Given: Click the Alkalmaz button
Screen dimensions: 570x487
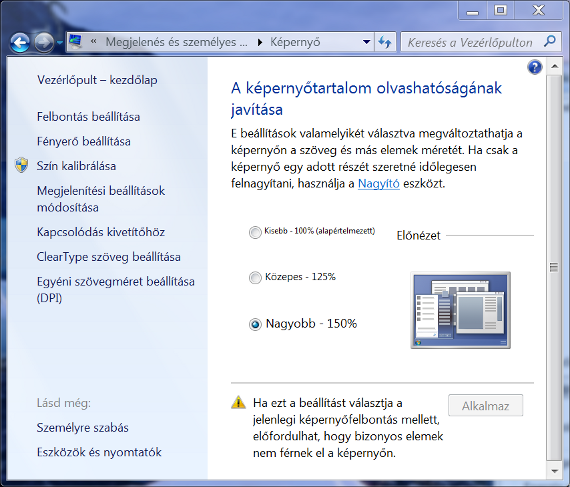Looking at the screenshot, I should click(485, 406).
